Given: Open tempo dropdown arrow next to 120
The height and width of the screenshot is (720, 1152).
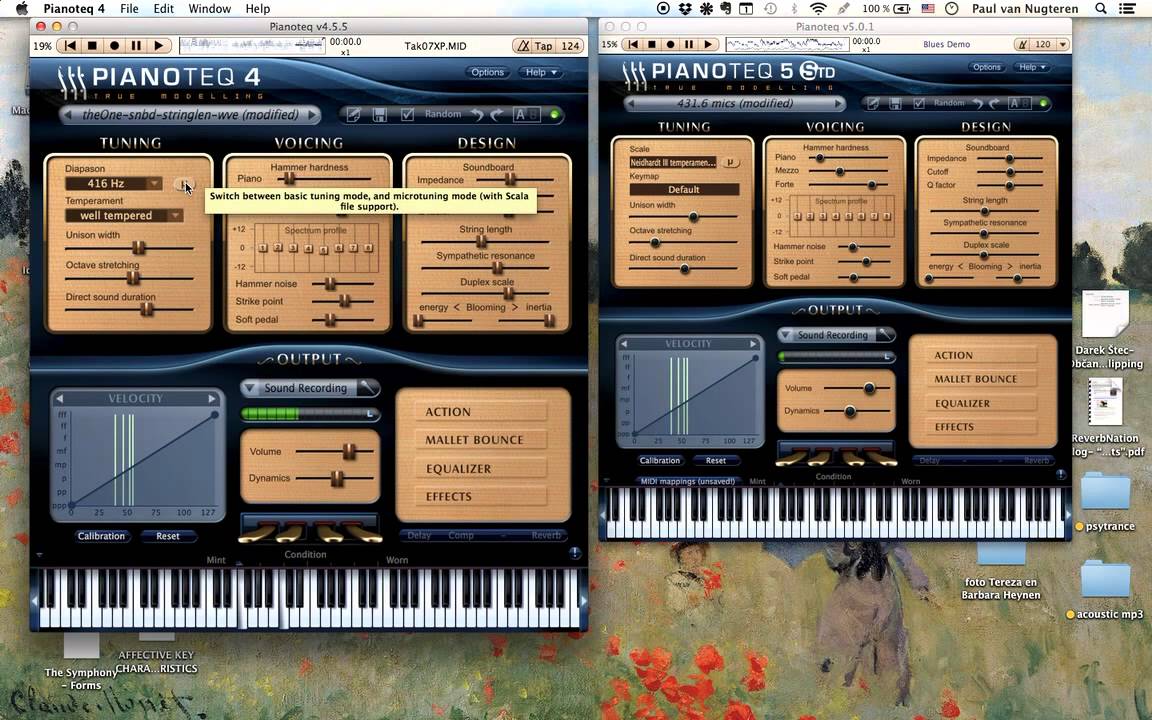Looking at the screenshot, I should [x=1062, y=44].
